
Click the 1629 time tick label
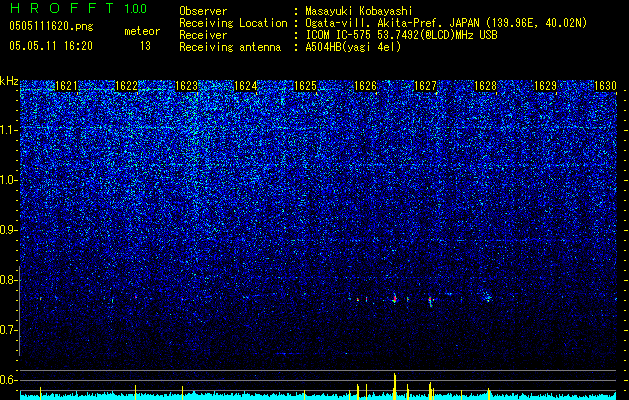546,86
